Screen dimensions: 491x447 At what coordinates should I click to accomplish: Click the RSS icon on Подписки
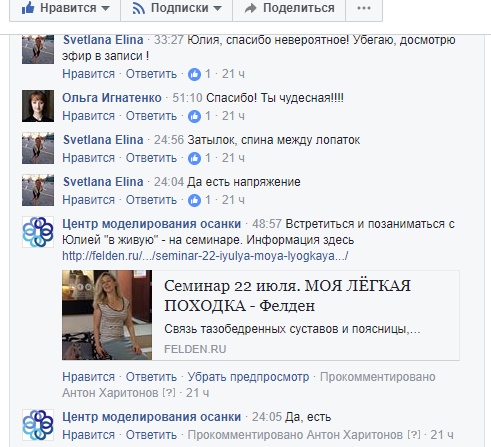coord(139,8)
